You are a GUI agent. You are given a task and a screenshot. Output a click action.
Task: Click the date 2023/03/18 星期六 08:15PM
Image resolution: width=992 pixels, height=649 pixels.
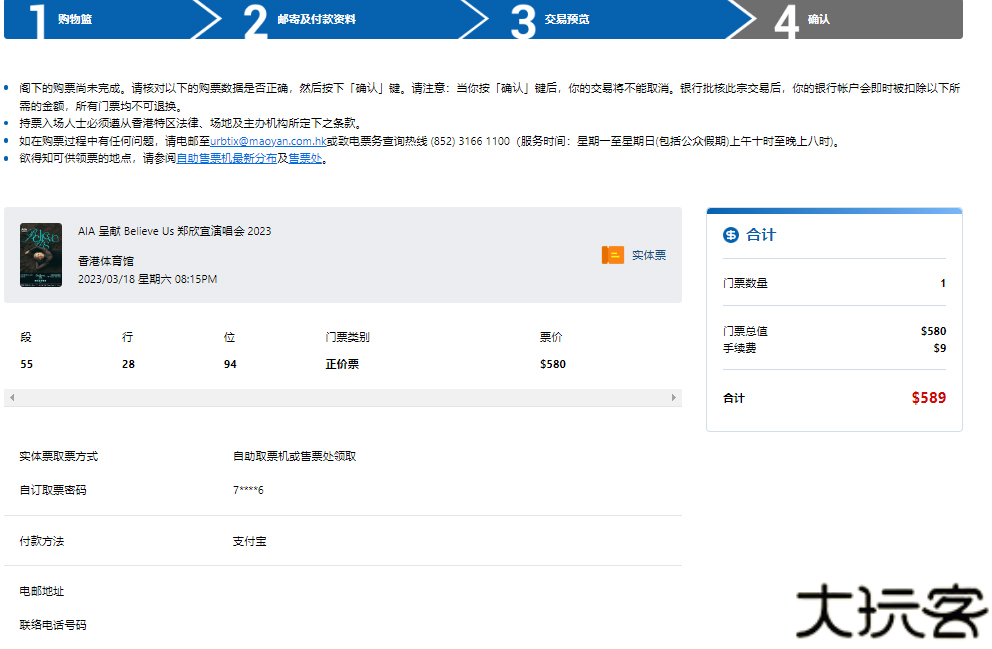pos(147,279)
